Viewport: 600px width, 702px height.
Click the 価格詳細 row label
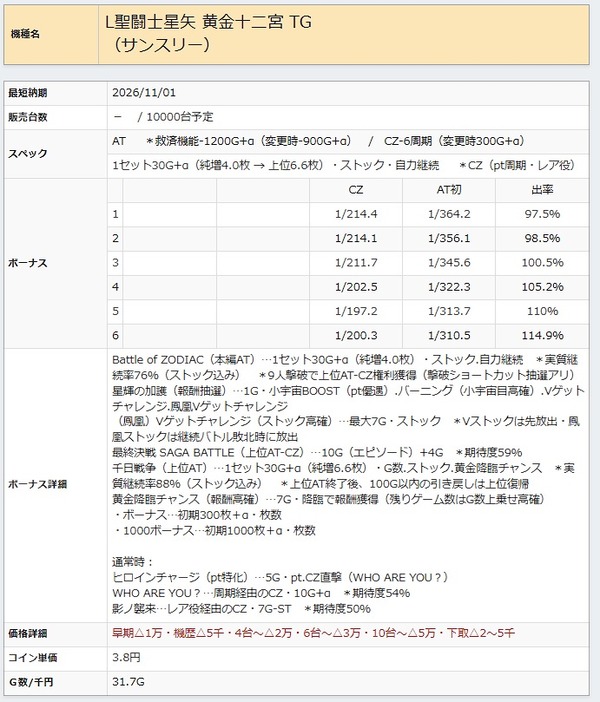(28, 634)
